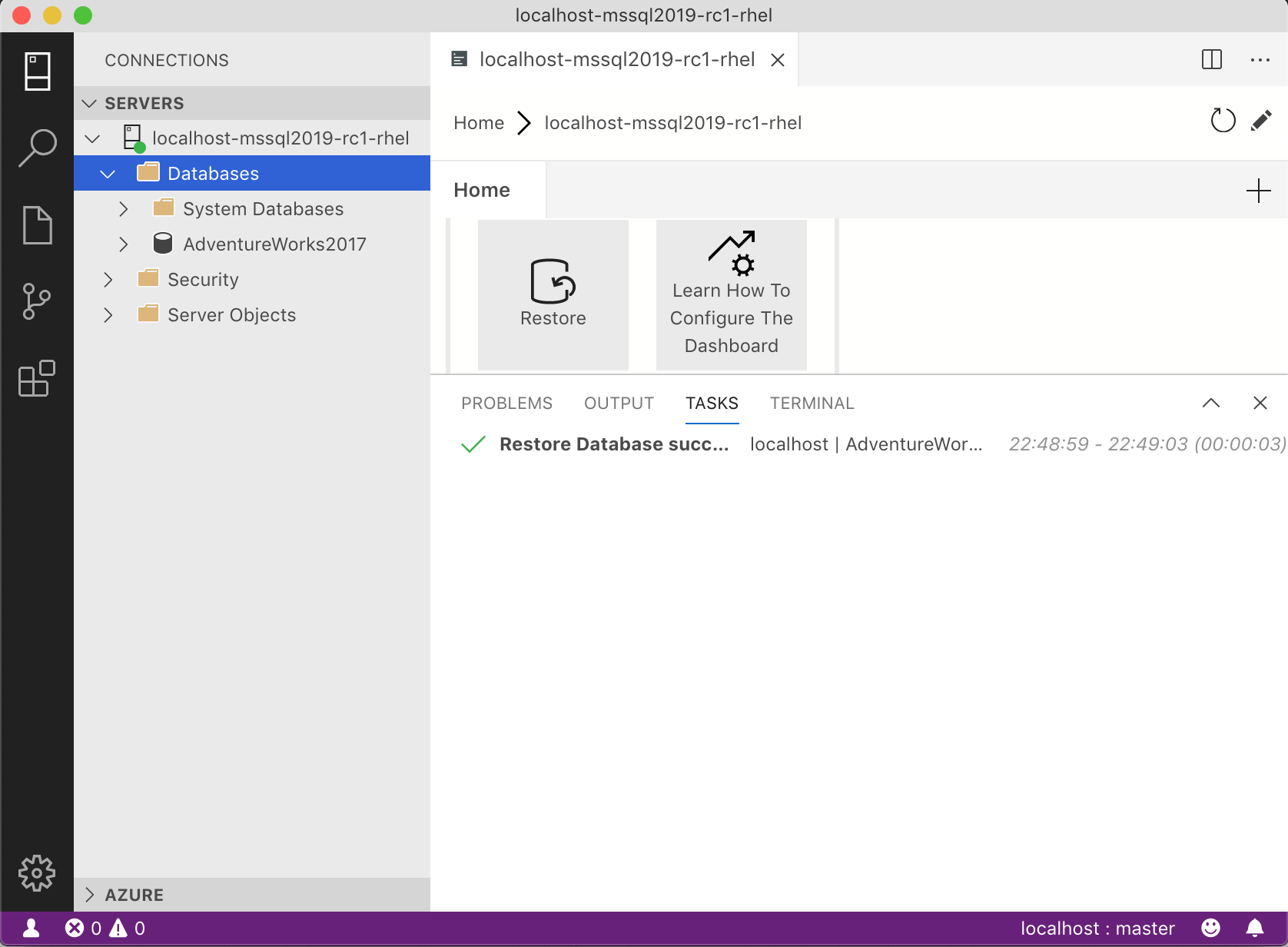Click the localhost | AdventureWor... task target text
The width and height of the screenshot is (1288, 947).
[x=866, y=444]
